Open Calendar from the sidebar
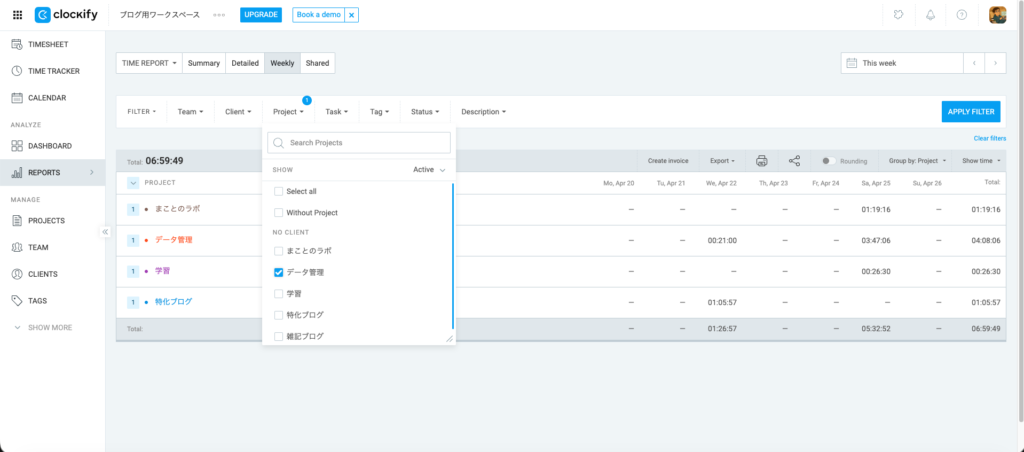This screenshot has height=452, width=1024. click(x=46, y=98)
